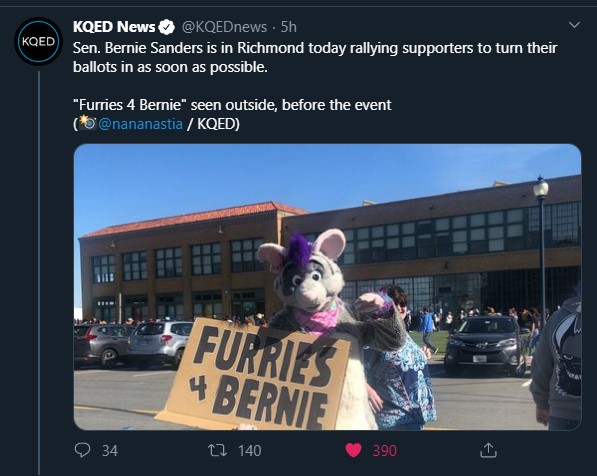Click the "/ KQED)" photo credit text
The image size is (597, 476).
tap(213, 124)
